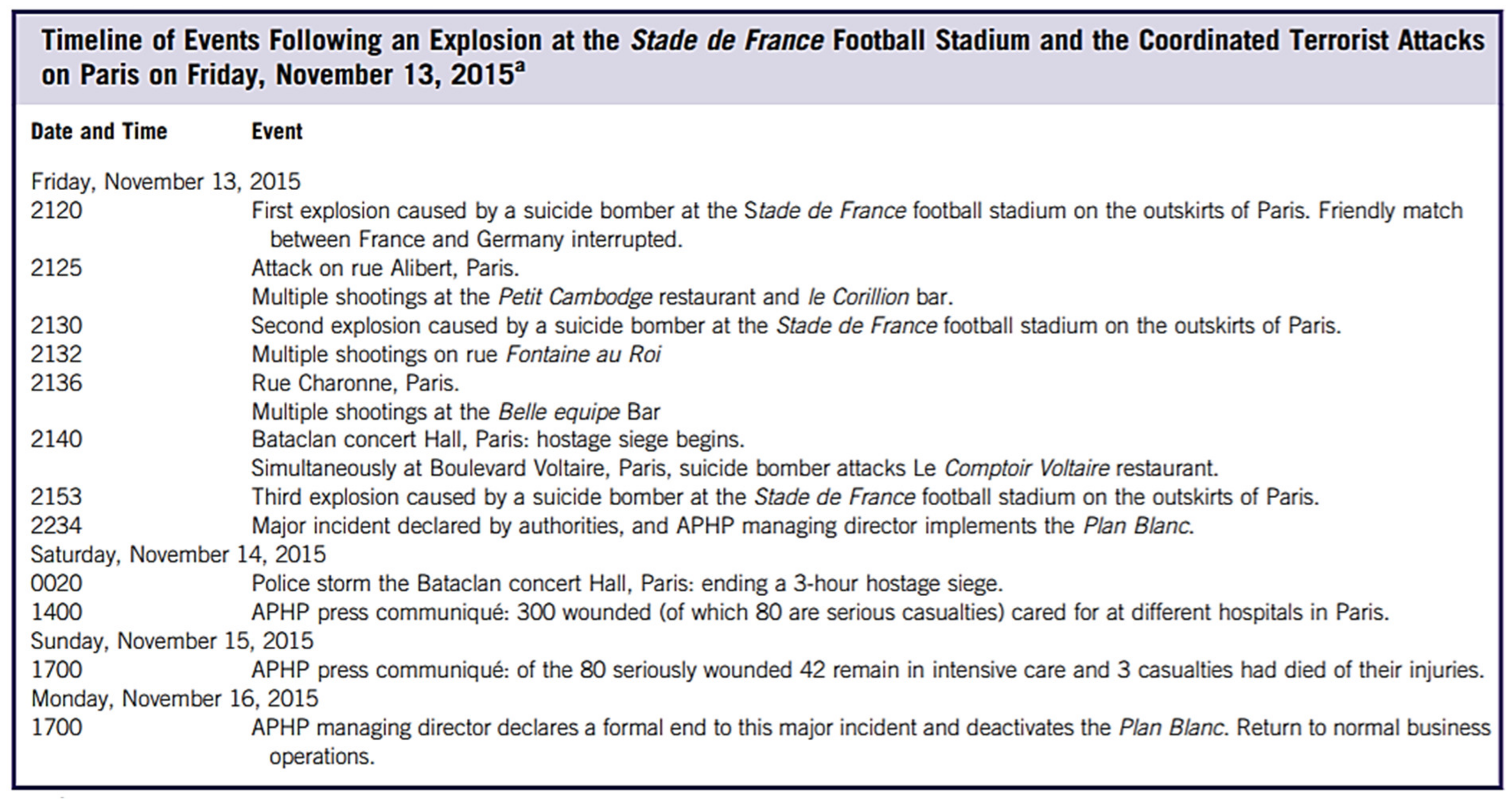The image size is (1512, 799).
Task: Click the Petit Cambodge restaurant shootings line
Action: click(601, 297)
